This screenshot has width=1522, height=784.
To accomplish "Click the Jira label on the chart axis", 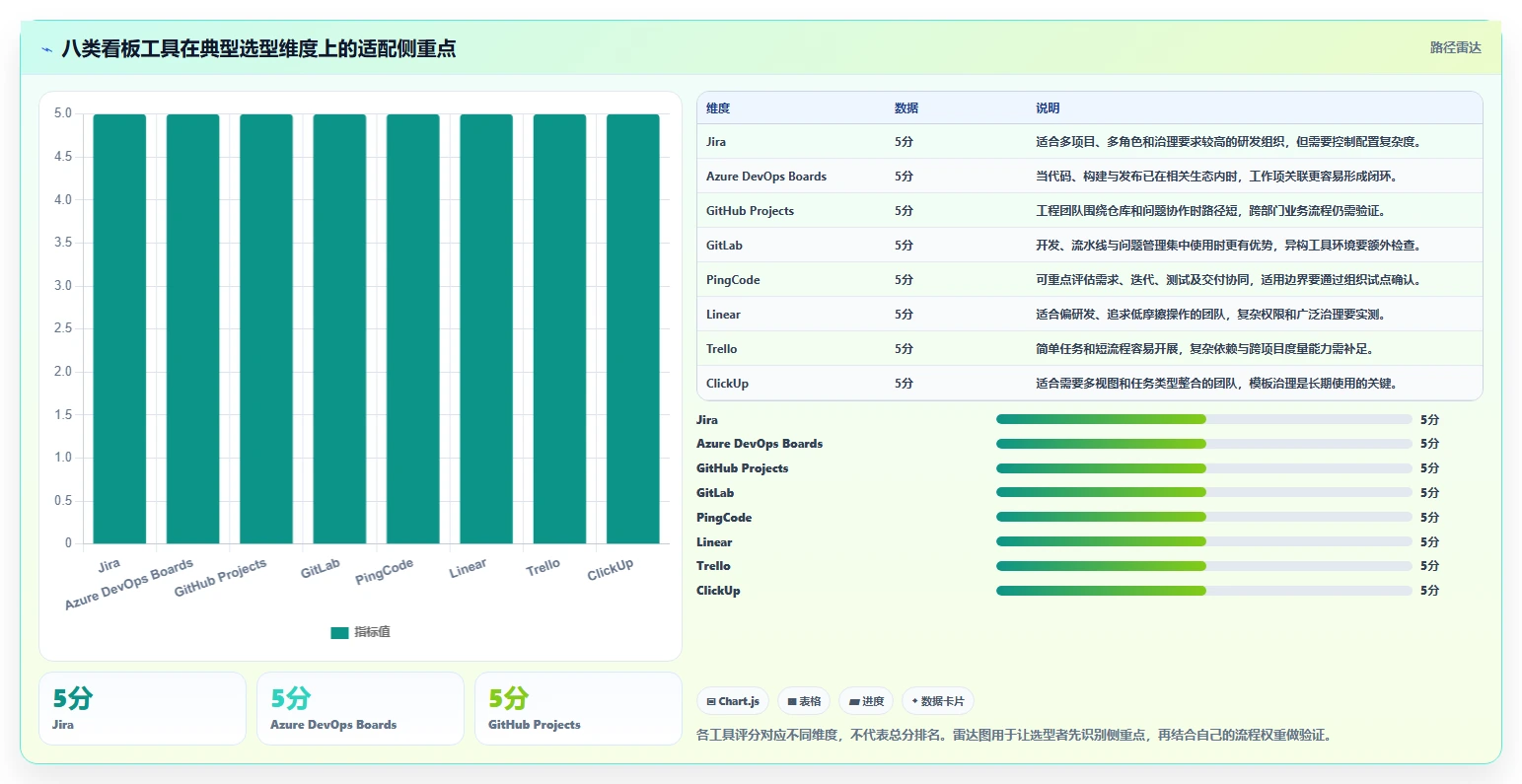I will pos(109,565).
